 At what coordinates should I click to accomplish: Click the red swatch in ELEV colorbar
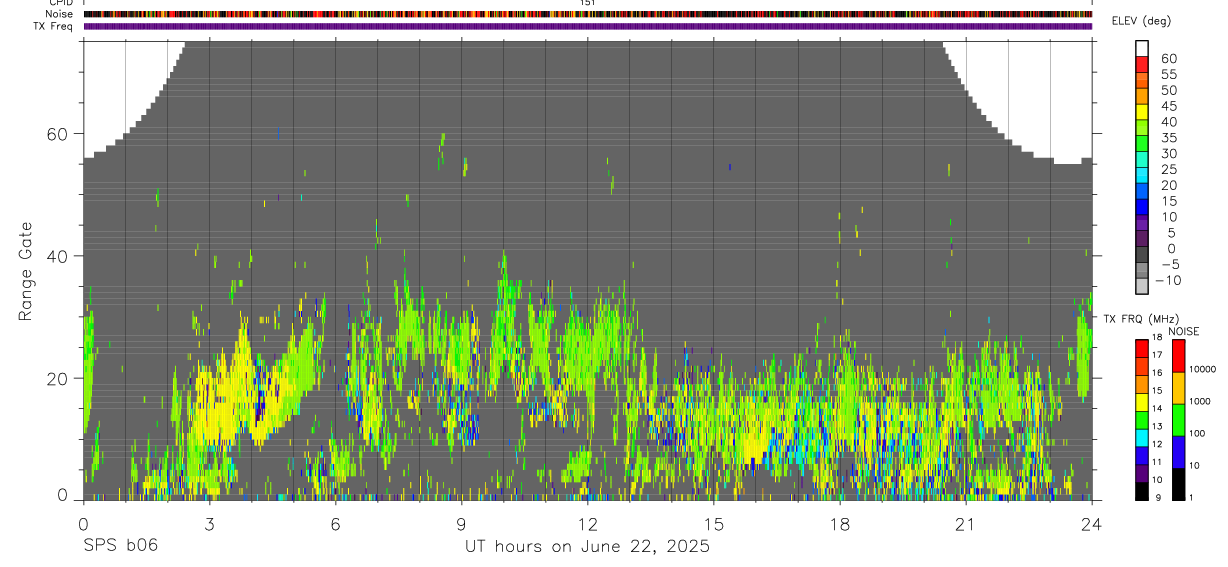(x=1142, y=64)
